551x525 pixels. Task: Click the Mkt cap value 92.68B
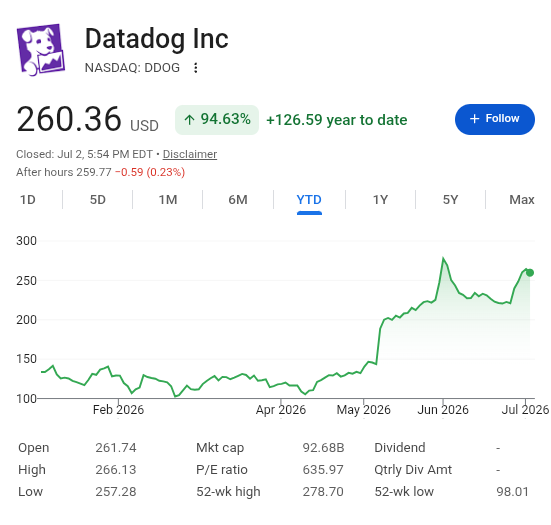(x=323, y=448)
